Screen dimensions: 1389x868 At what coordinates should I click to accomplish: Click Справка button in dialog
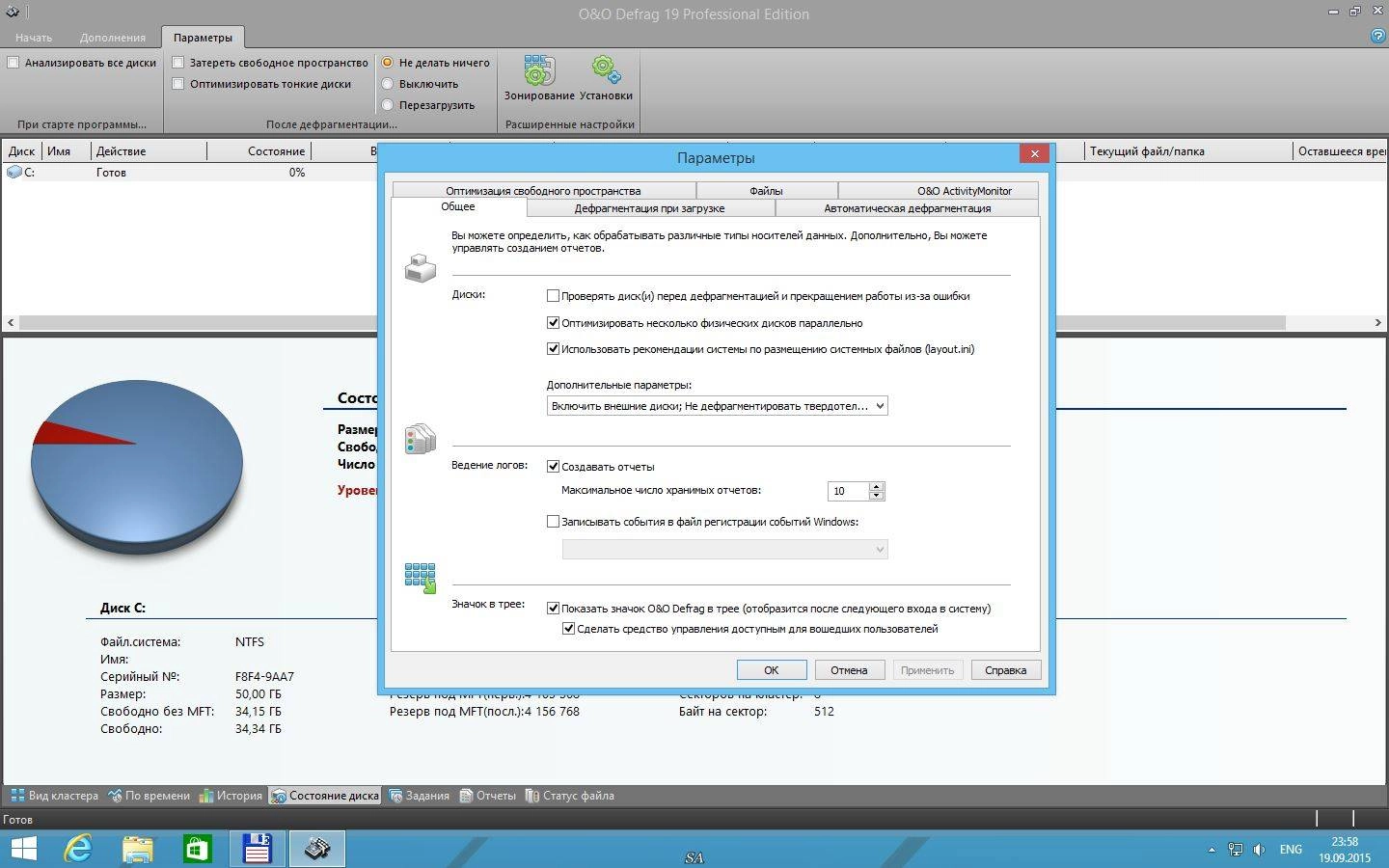tap(1005, 670)
